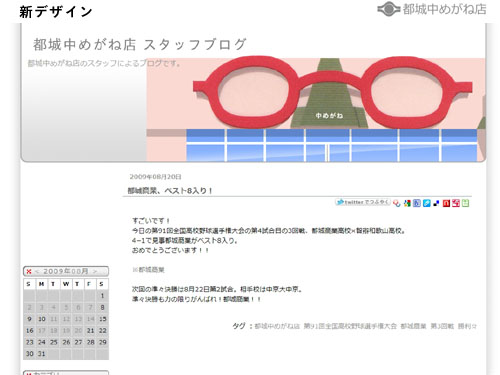Screen dimensions: 500x375
Task: Click the ※都城商業 link in the post
Action: pyautogui.click(x=148, y=270)
